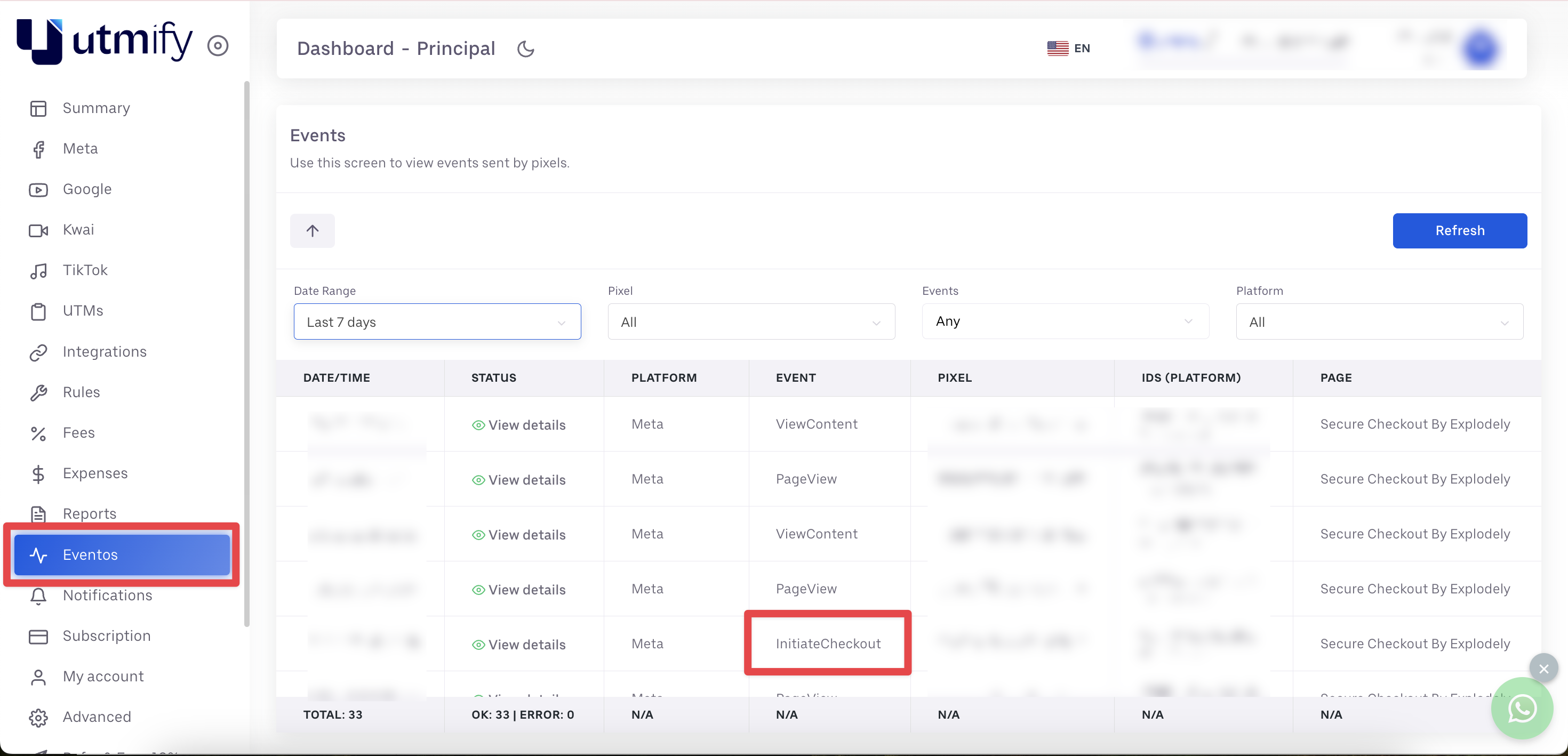
Task: Click the Google YouTube-play icon
Action: pyautogui.click(x=38, y=190)
